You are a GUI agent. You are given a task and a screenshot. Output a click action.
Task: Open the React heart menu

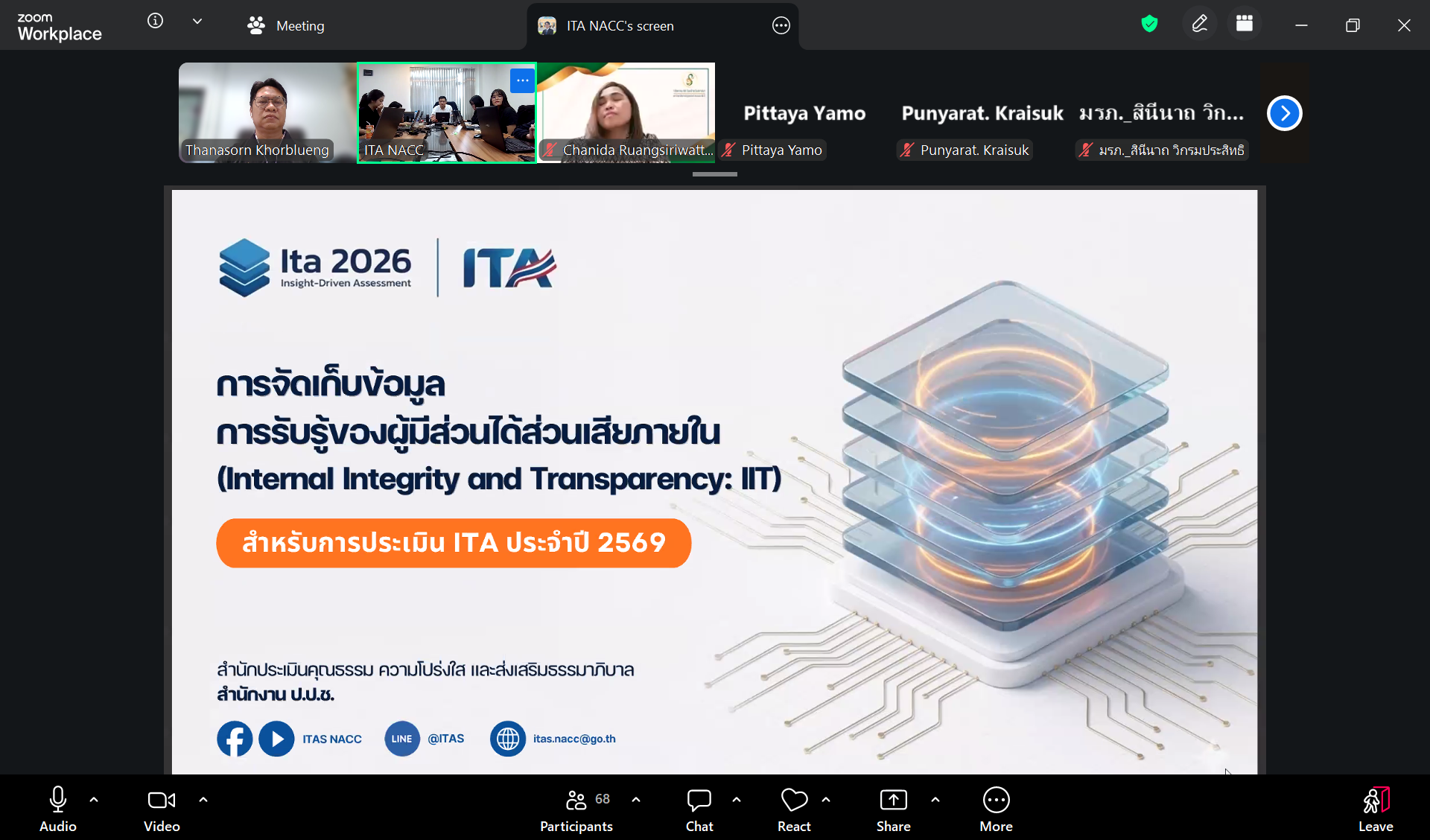(794, 809)
